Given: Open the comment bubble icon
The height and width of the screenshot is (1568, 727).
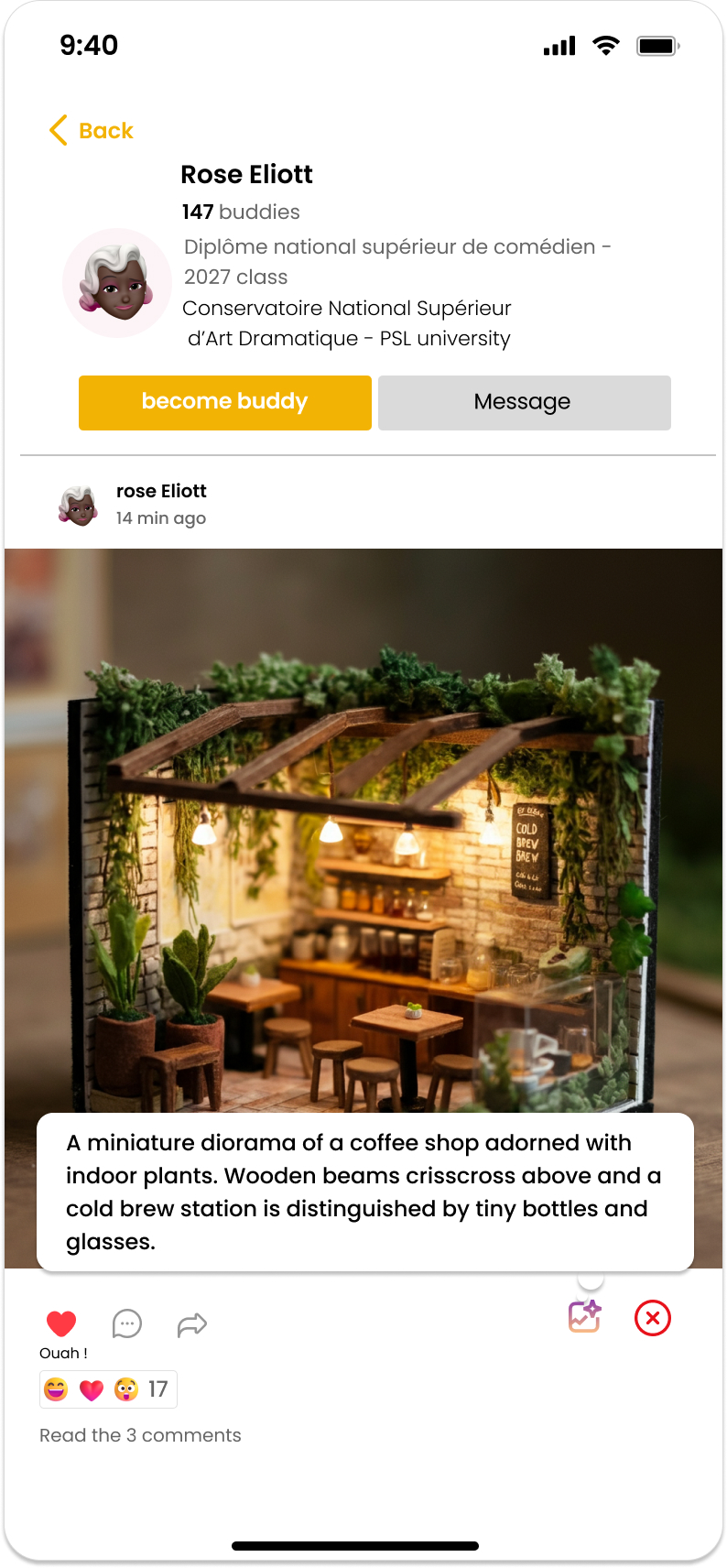Looking at the screenshot, I should 126,1323.
